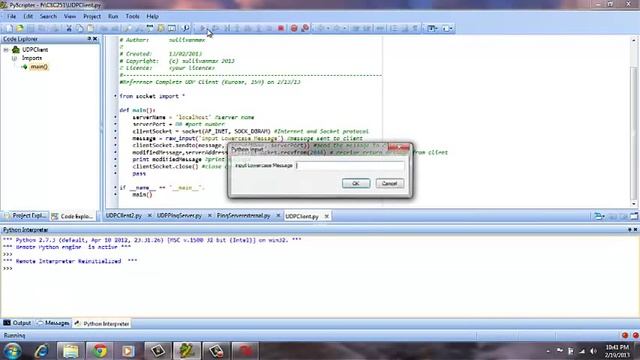Open the Search menu
The height and width of the screenshot is (360, 640).
pos(48,16)
